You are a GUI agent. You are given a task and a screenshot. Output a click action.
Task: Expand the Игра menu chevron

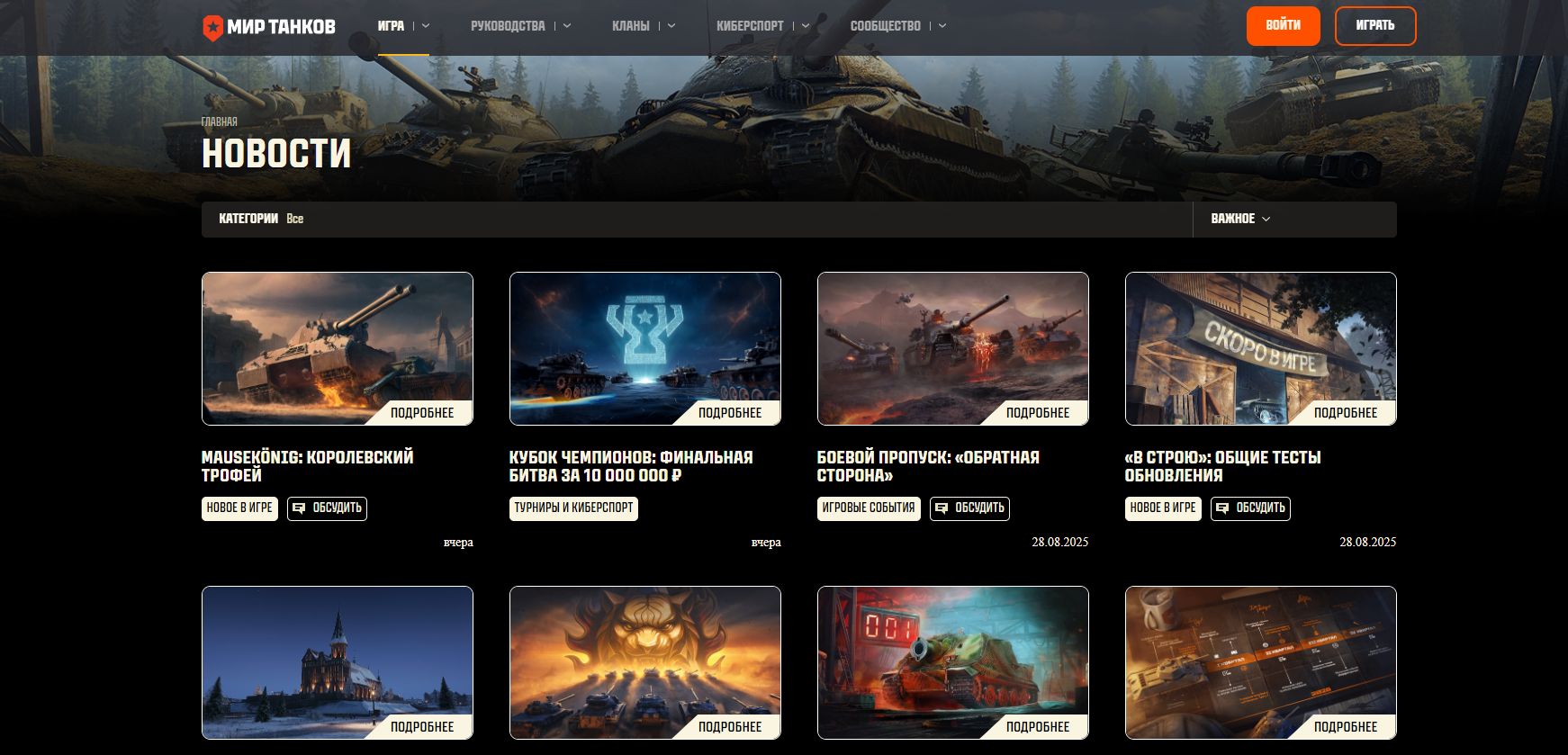[x=426, y=26]
